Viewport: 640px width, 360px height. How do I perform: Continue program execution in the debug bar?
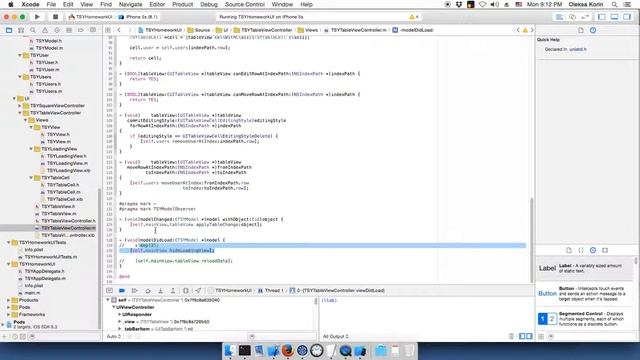tap(134, 291)
